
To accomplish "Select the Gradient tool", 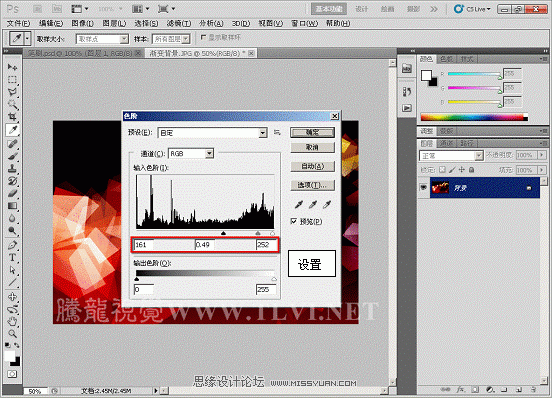I will [x=12, y=206].
